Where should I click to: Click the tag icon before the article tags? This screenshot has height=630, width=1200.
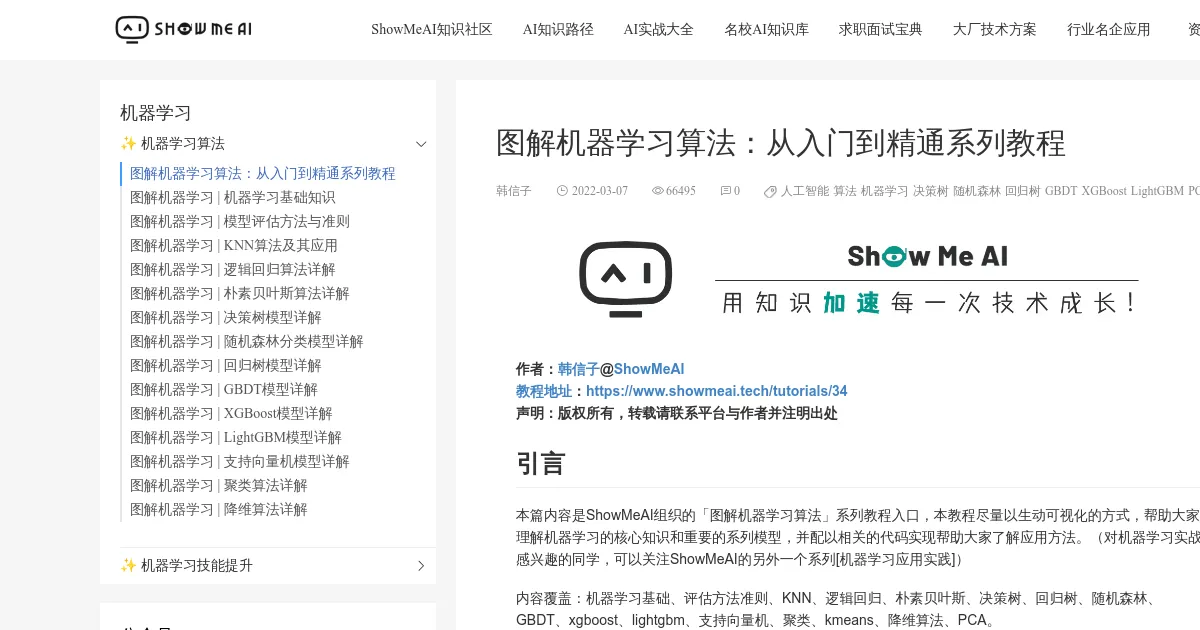770,190
